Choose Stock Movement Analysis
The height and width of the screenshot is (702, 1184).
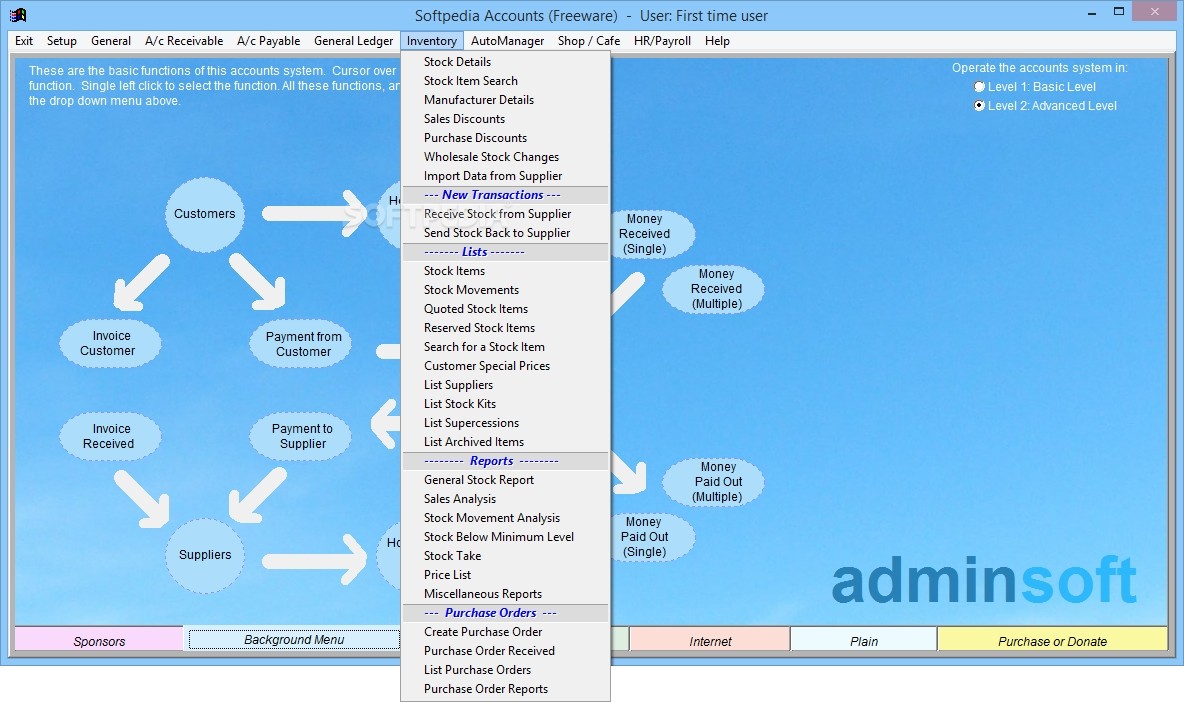505,518
